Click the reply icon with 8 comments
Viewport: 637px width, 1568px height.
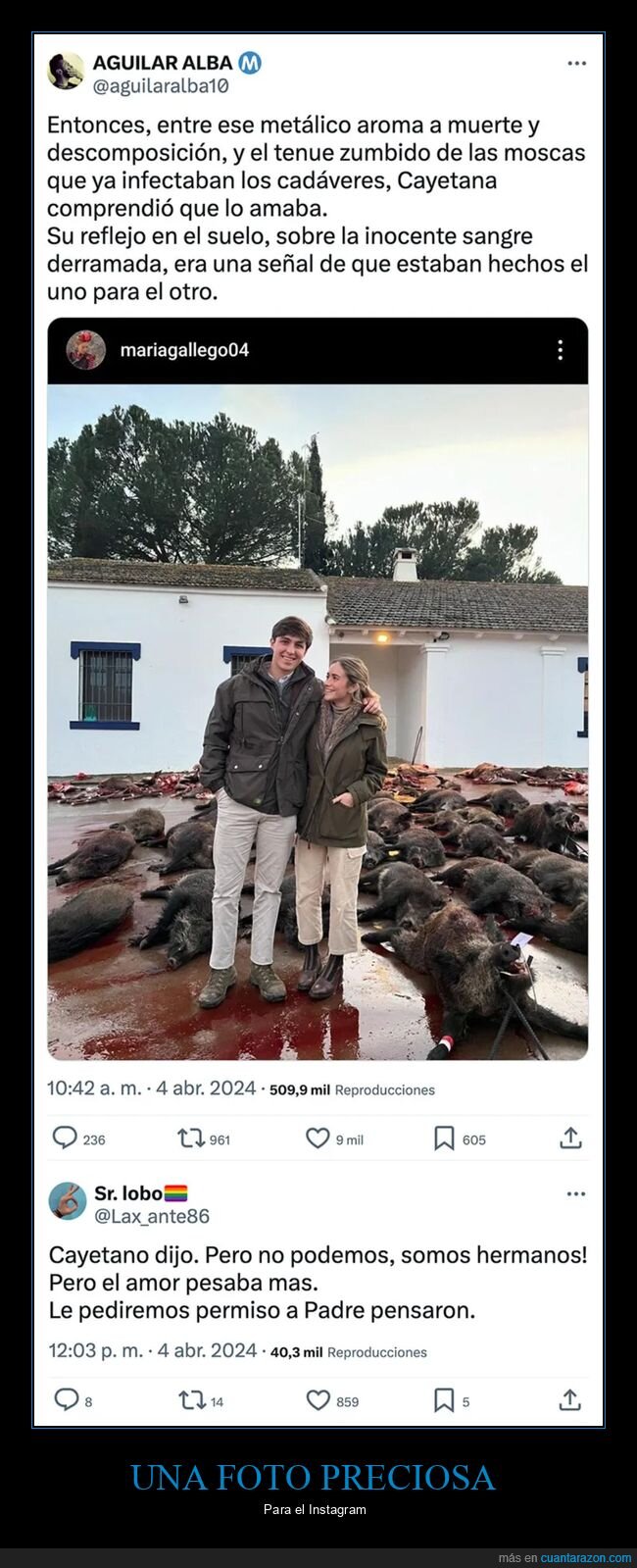coord(66,1399)
